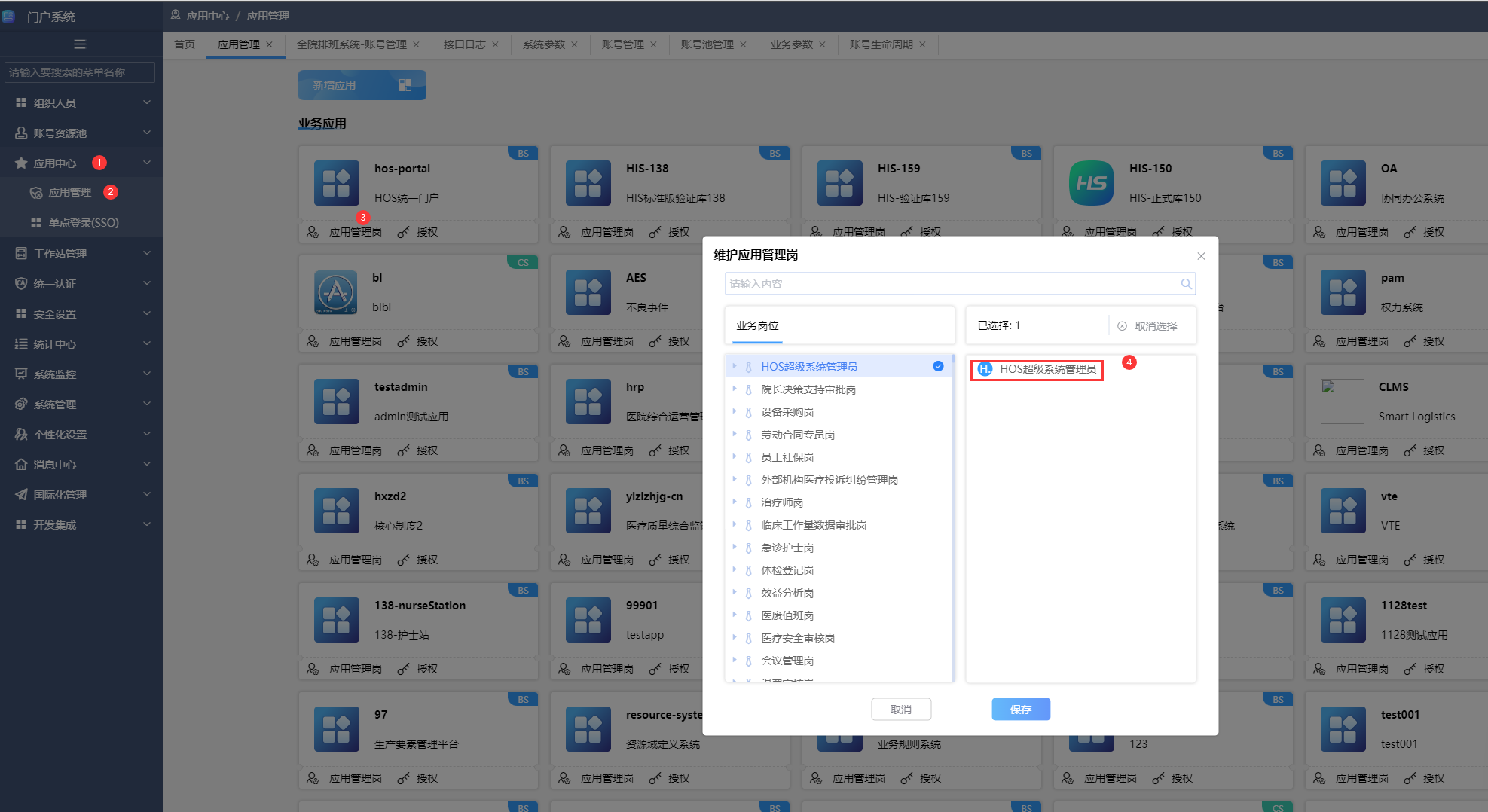This screenshot has width=1488, height=812.
Task: Select 劳动合同专员岗 in list
Action: pos(798,435)
